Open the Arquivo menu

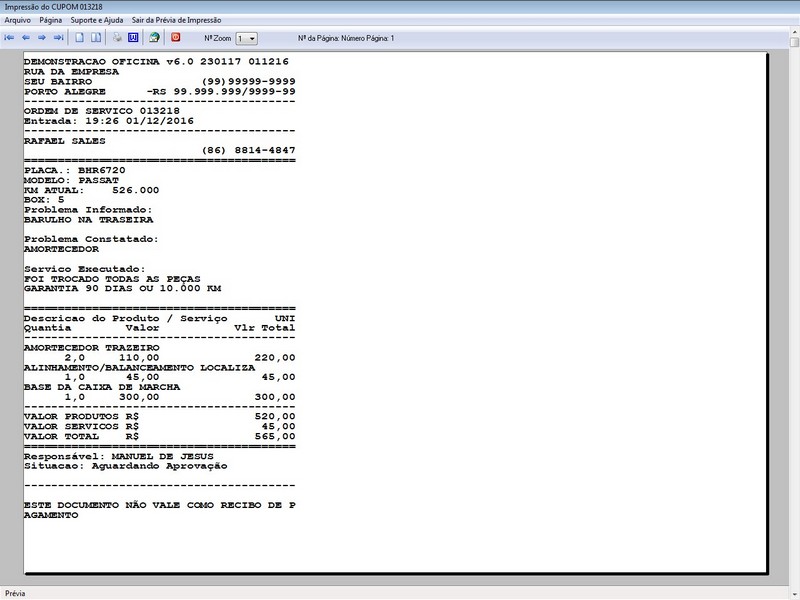pos(17,20)
